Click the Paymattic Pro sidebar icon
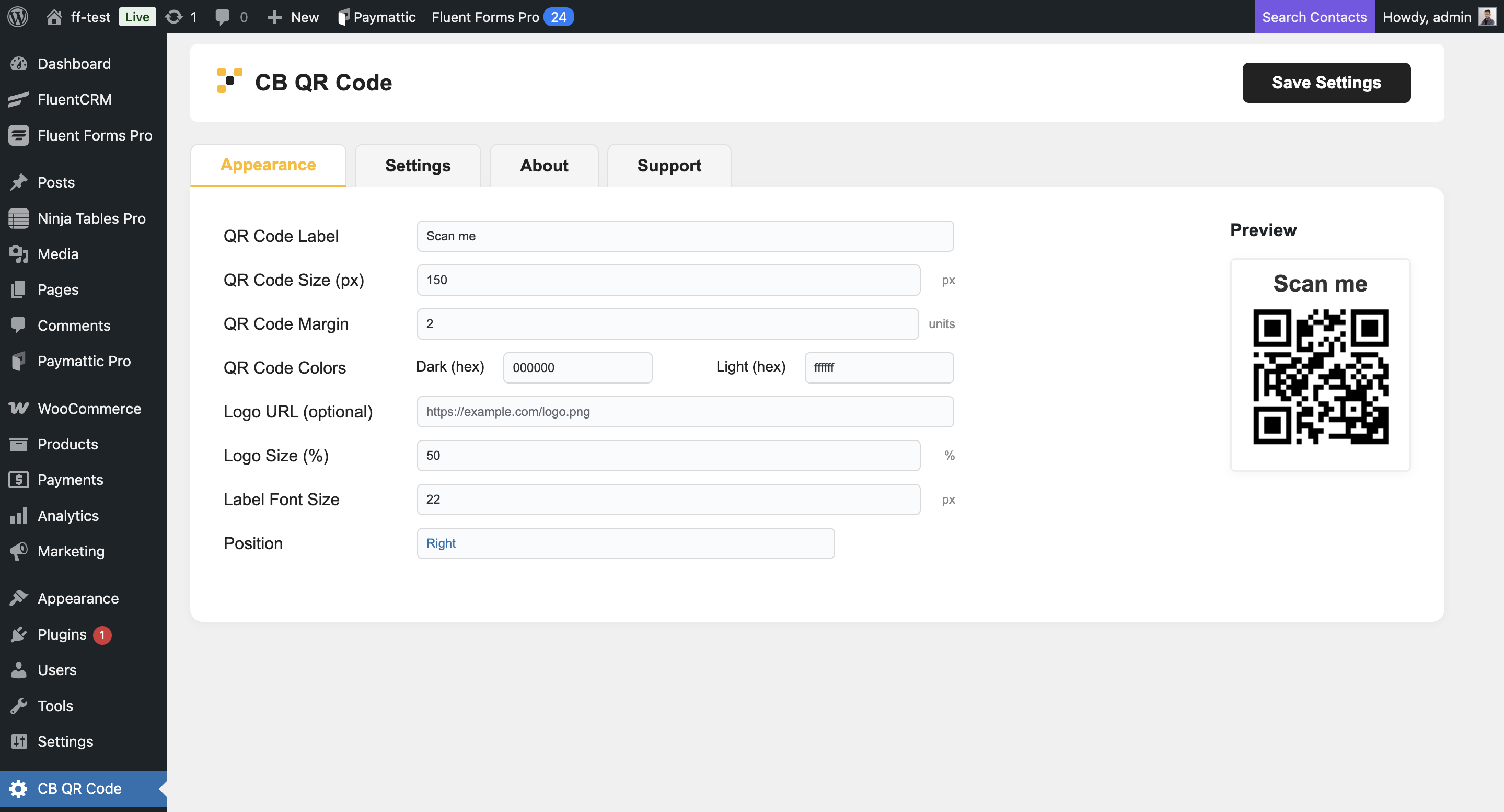The width and height of the screenshot is (1504, 812). 19,362
